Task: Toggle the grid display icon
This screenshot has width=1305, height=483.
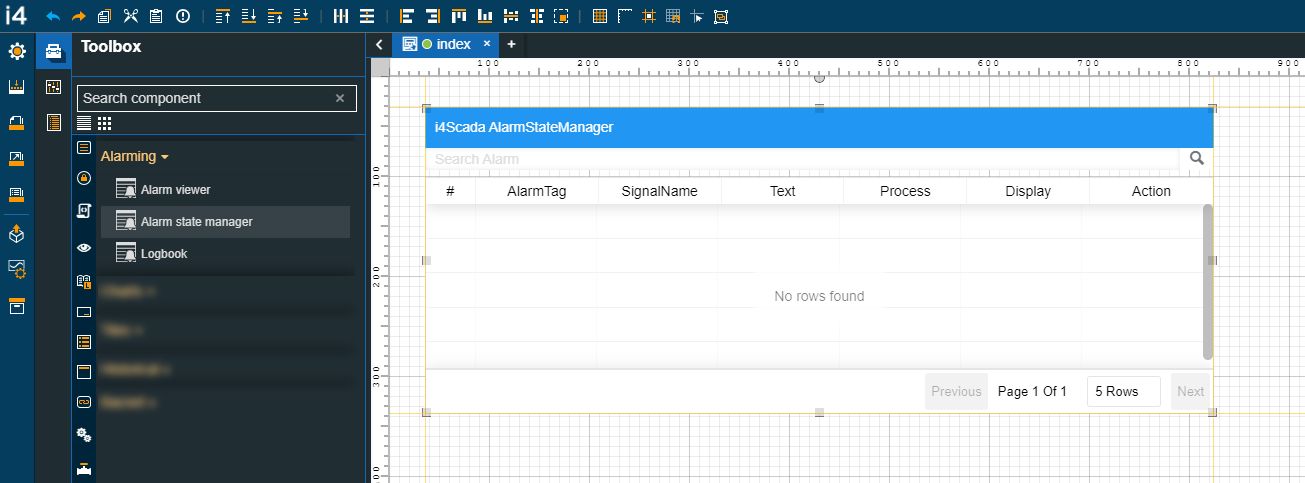Action: point(600,16)
